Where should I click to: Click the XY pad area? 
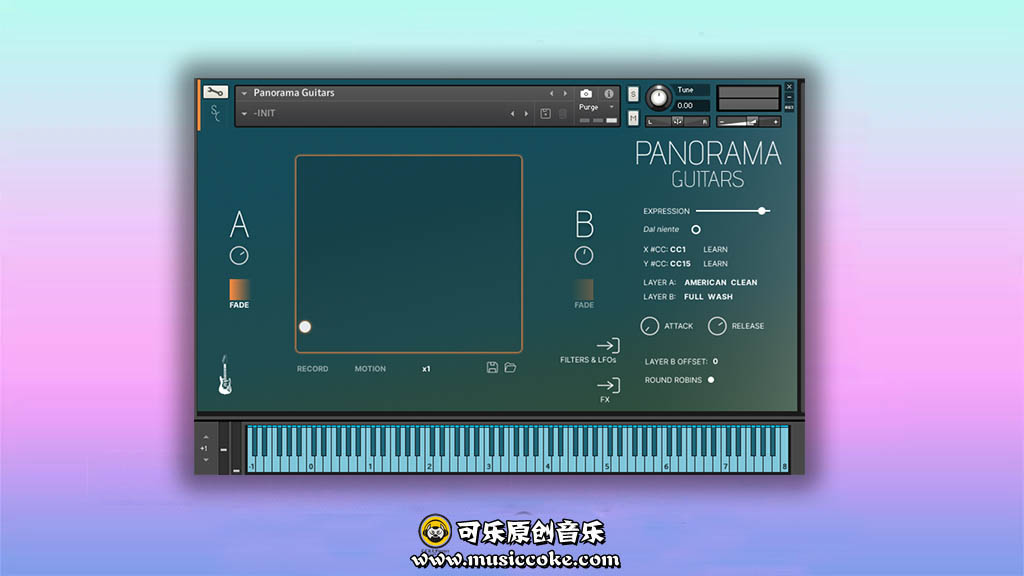(409, 254)
